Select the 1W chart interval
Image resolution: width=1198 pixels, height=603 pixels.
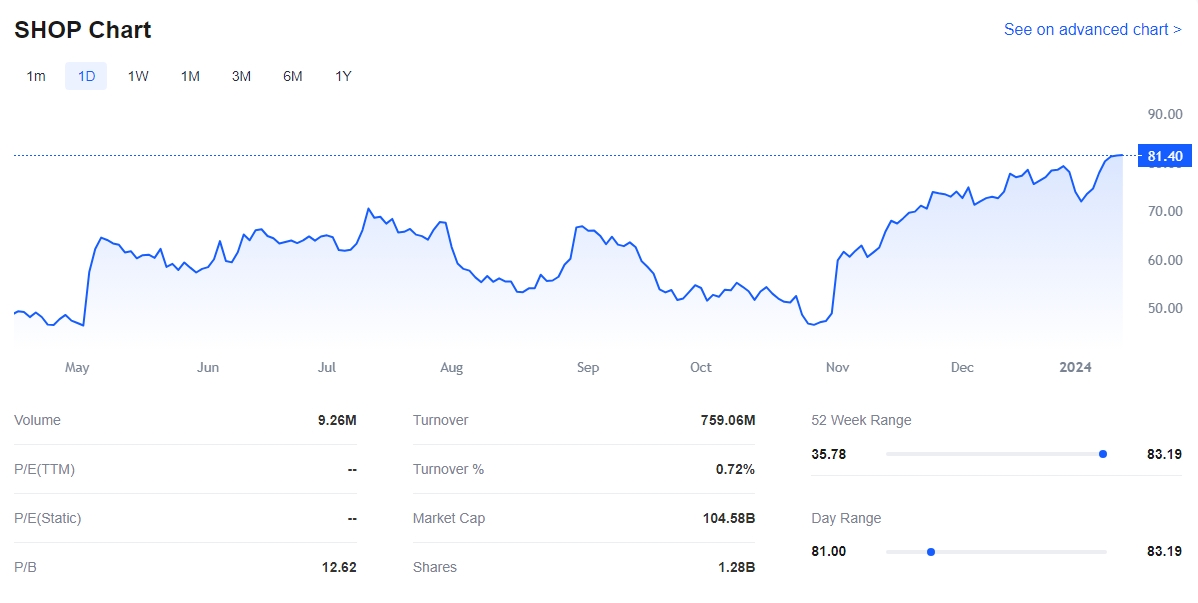(x=138, y=76)
